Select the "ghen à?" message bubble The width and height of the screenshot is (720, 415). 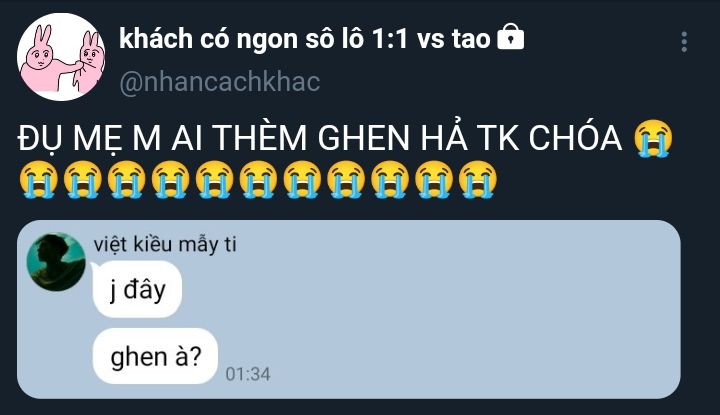point(155,356)
